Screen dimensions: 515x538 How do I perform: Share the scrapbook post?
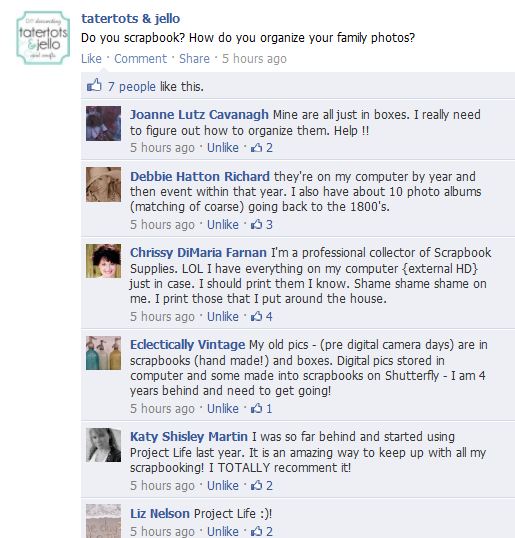(x=194, y=59)
